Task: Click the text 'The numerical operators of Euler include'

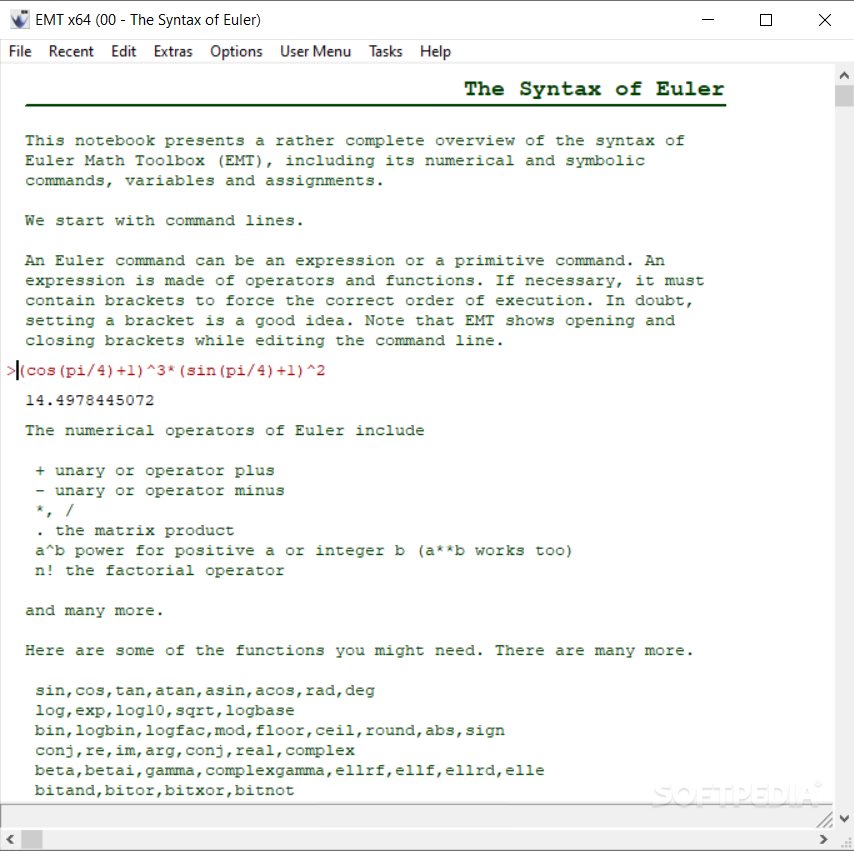Action: pos(224,430)
